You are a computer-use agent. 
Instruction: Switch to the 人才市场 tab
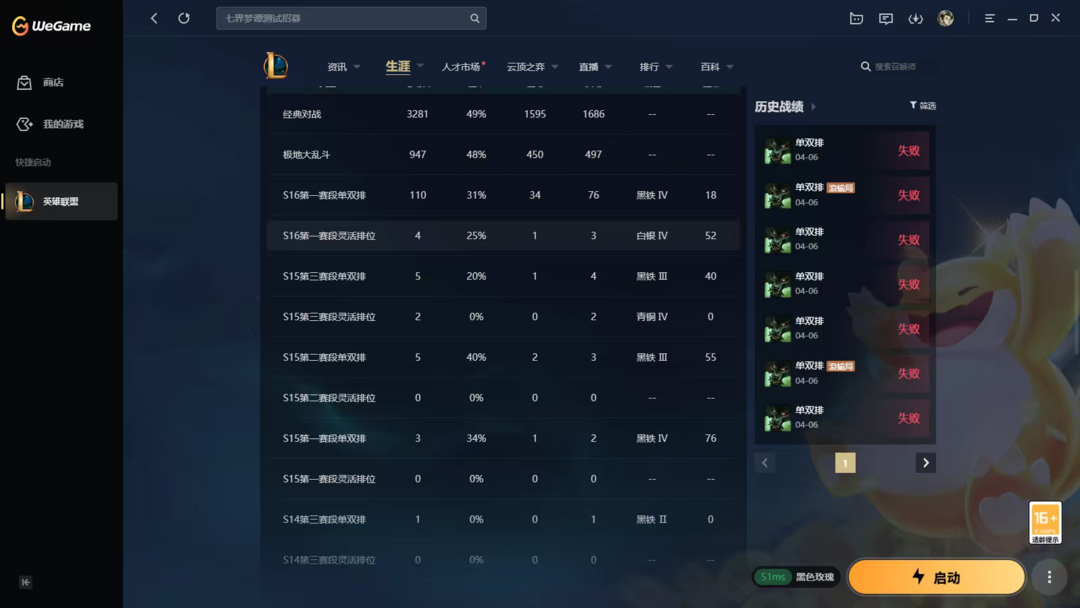[x=461, y=67]
